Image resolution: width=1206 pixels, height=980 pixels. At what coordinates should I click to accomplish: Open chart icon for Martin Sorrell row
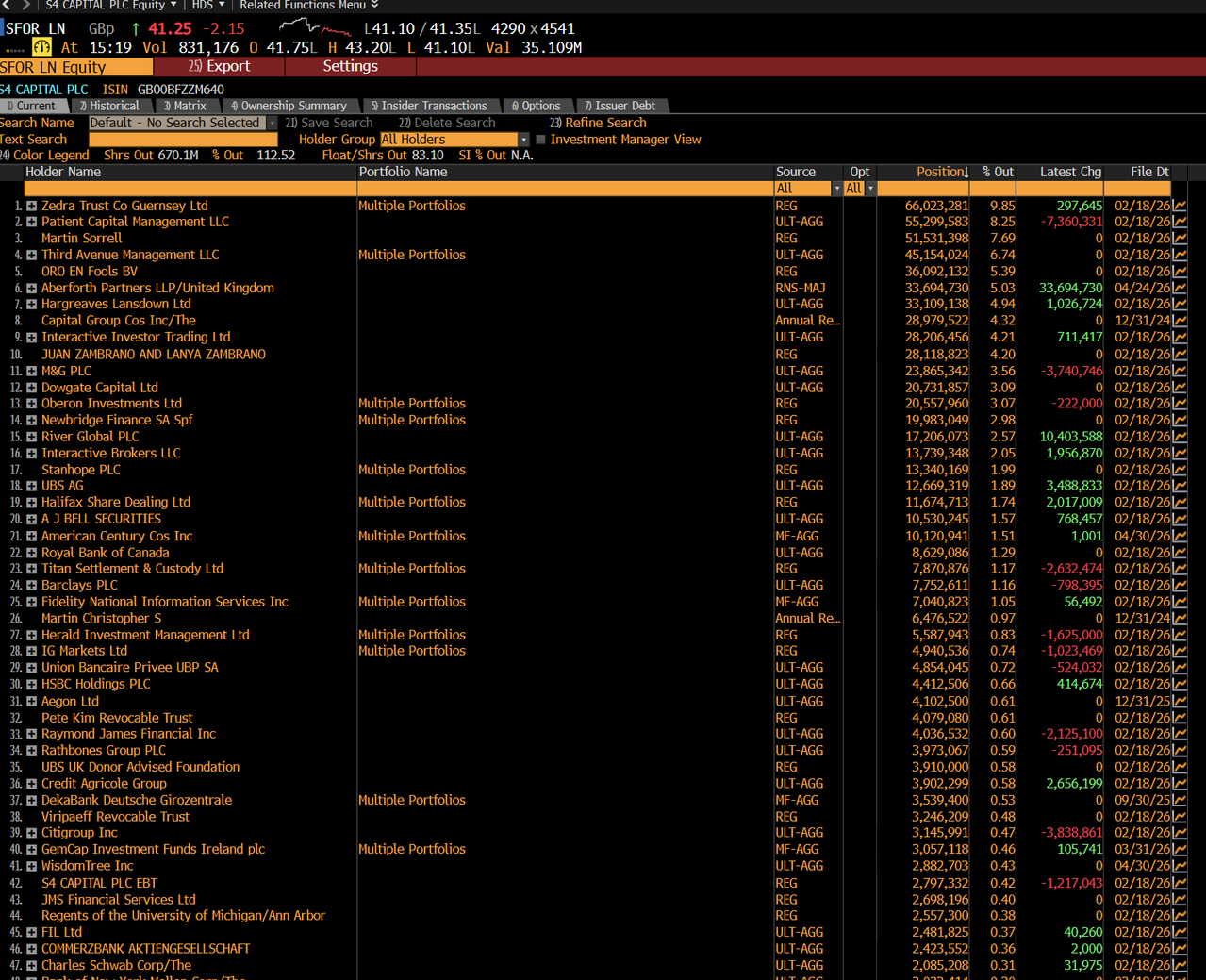click(x=1180, y=239)
